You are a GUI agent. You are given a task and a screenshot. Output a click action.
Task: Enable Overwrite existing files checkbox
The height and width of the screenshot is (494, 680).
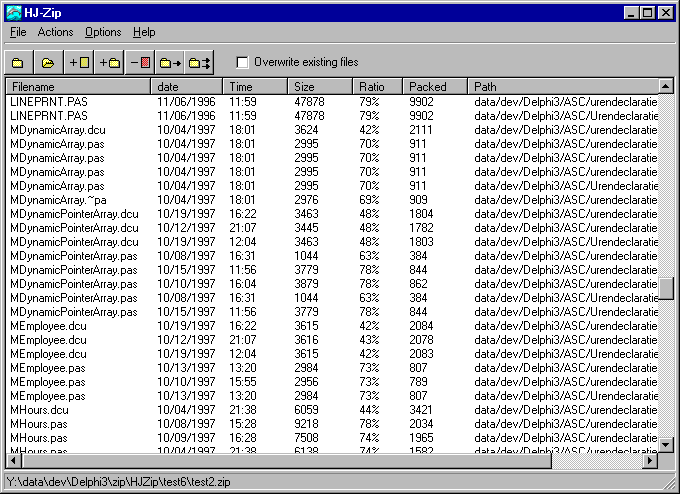(x=243, y=63)
